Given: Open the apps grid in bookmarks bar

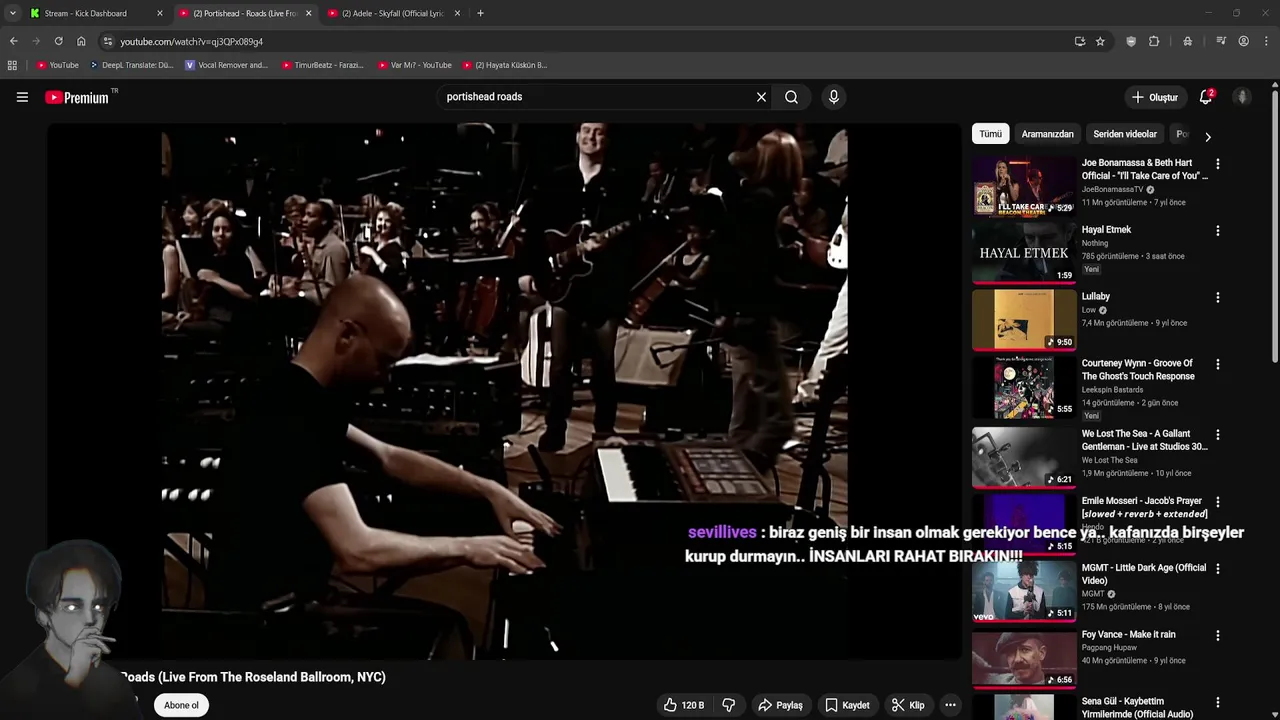Looking at the screenshot, I should 12,65.
